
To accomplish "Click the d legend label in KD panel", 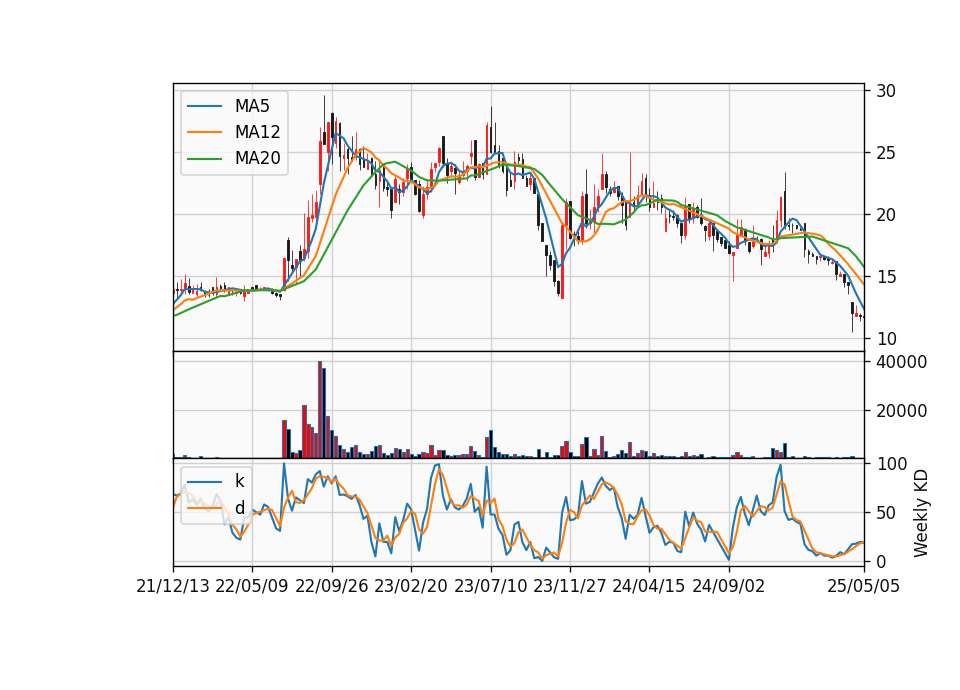I will click(x=240, y=508).
